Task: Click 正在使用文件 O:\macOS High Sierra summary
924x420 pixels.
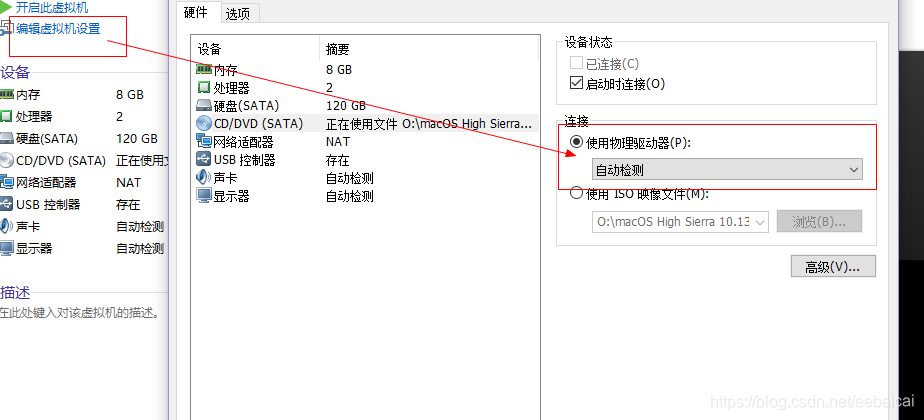Action: (429, 124)
